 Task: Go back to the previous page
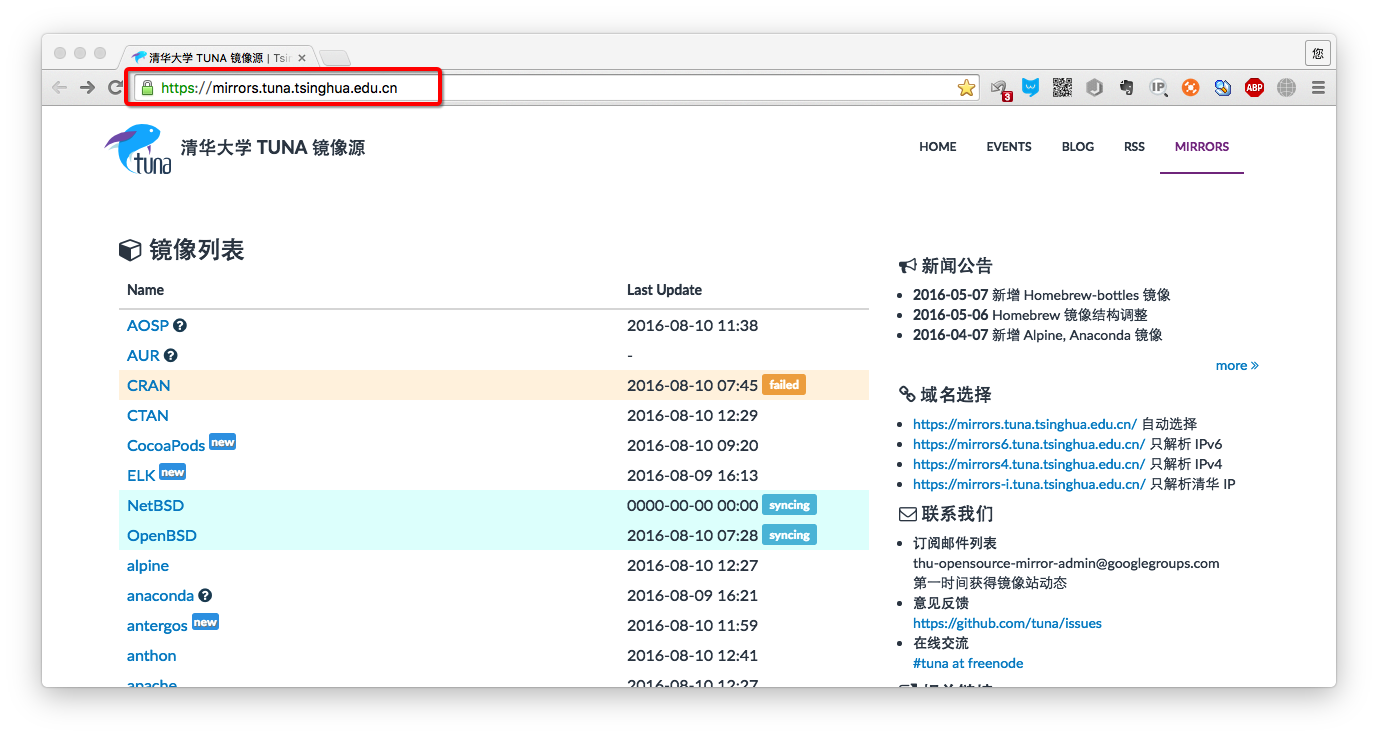click(x=60, y=88)
